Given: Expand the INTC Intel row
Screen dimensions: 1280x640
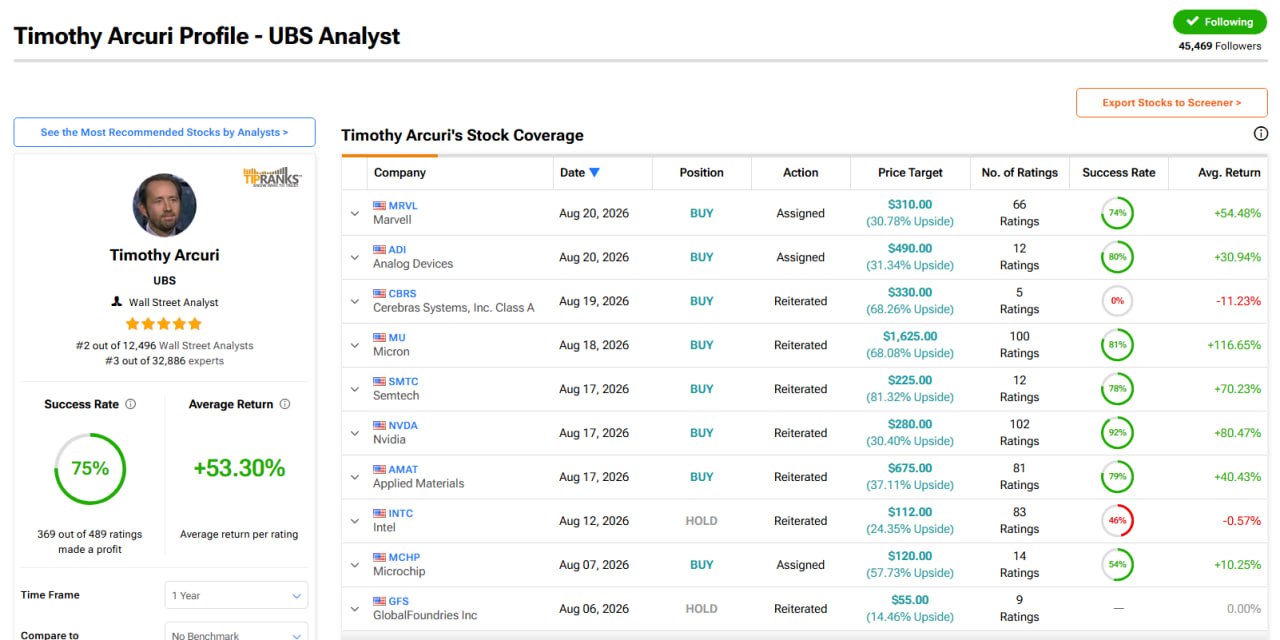Looking at the screenshot, I should pos(354,521).
